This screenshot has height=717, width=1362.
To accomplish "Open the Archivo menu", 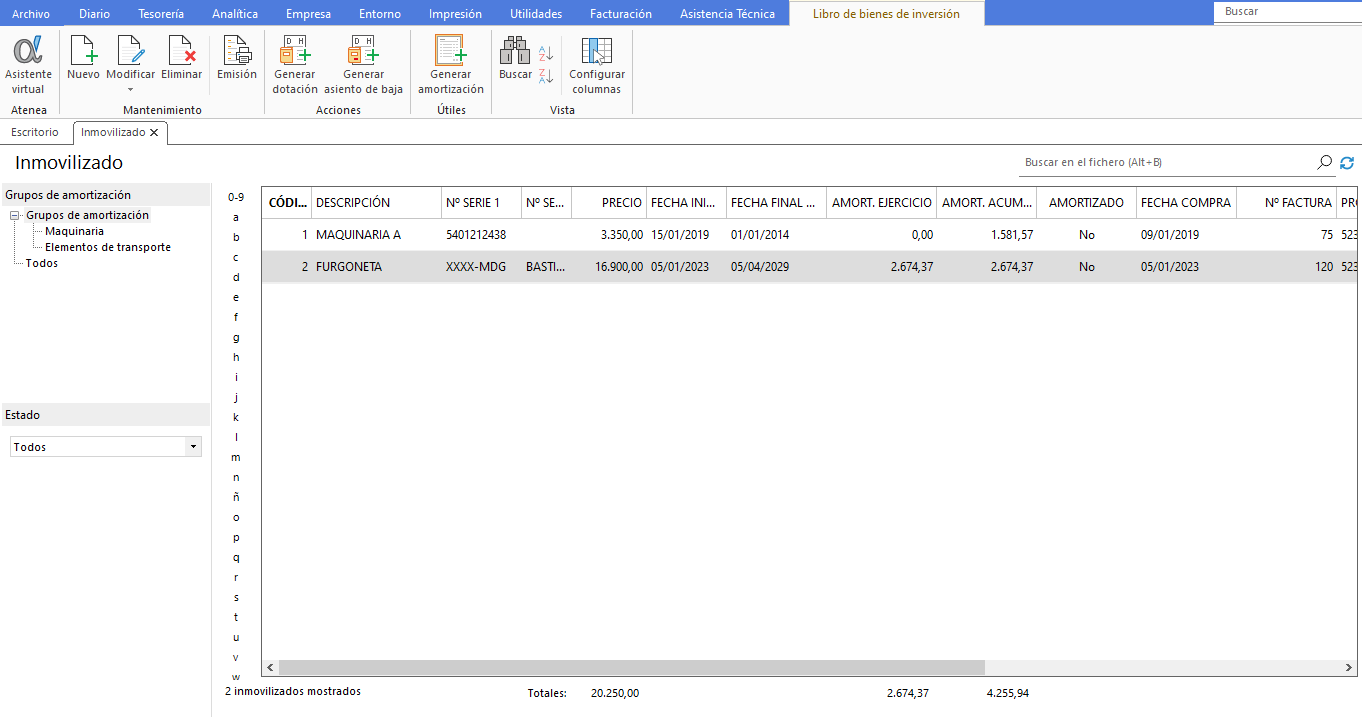I will click(31, 14).
